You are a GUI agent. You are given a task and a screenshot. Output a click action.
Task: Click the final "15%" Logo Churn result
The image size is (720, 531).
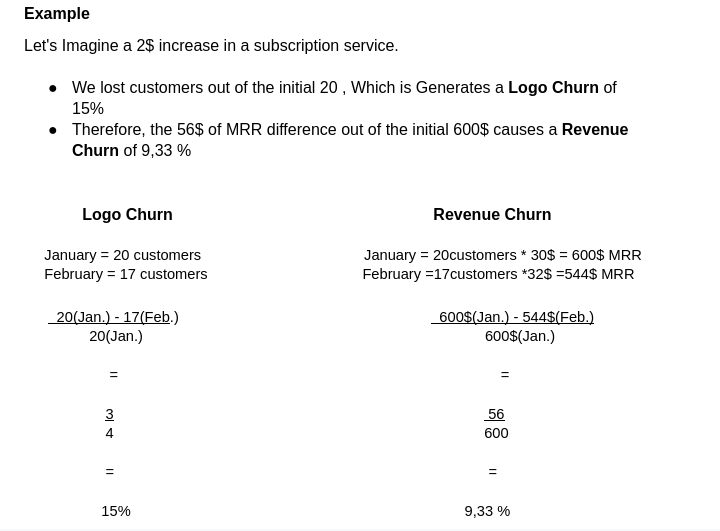tap(116, 511)
